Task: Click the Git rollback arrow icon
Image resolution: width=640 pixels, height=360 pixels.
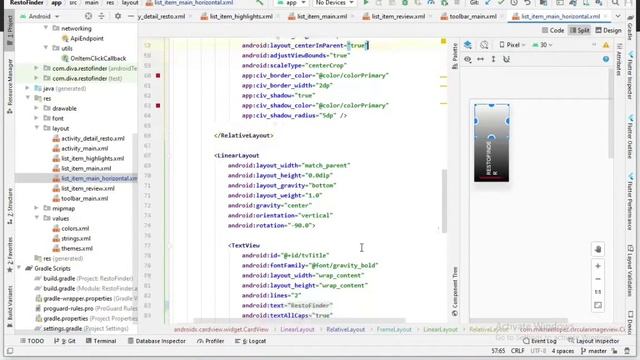Action: [x=527, y=3]
